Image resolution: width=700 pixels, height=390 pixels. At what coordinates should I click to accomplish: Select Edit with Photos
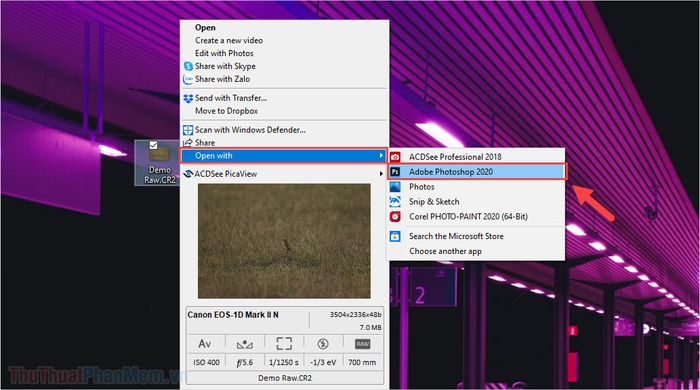[224, 53]
